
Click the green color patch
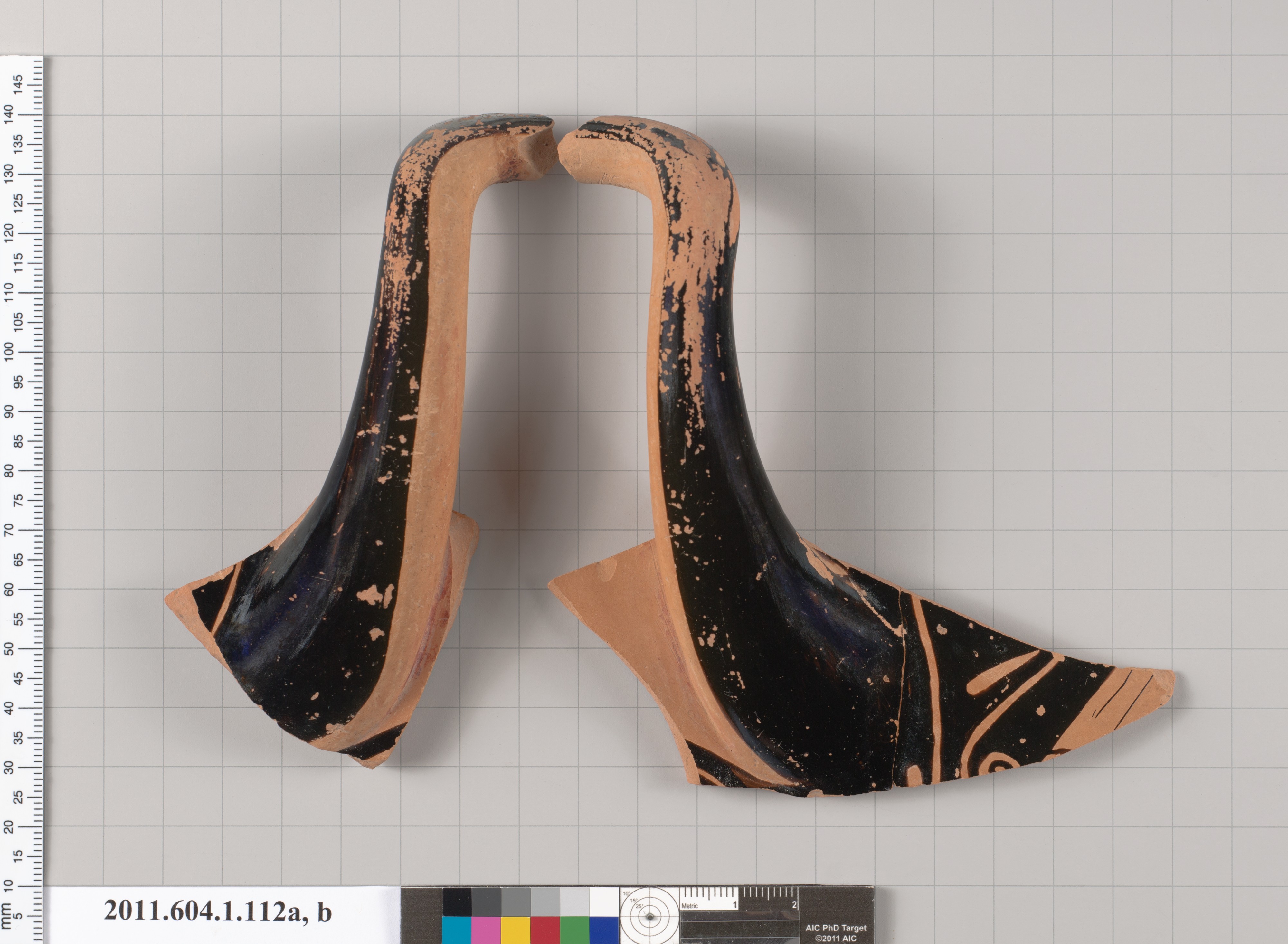[574, 930]
